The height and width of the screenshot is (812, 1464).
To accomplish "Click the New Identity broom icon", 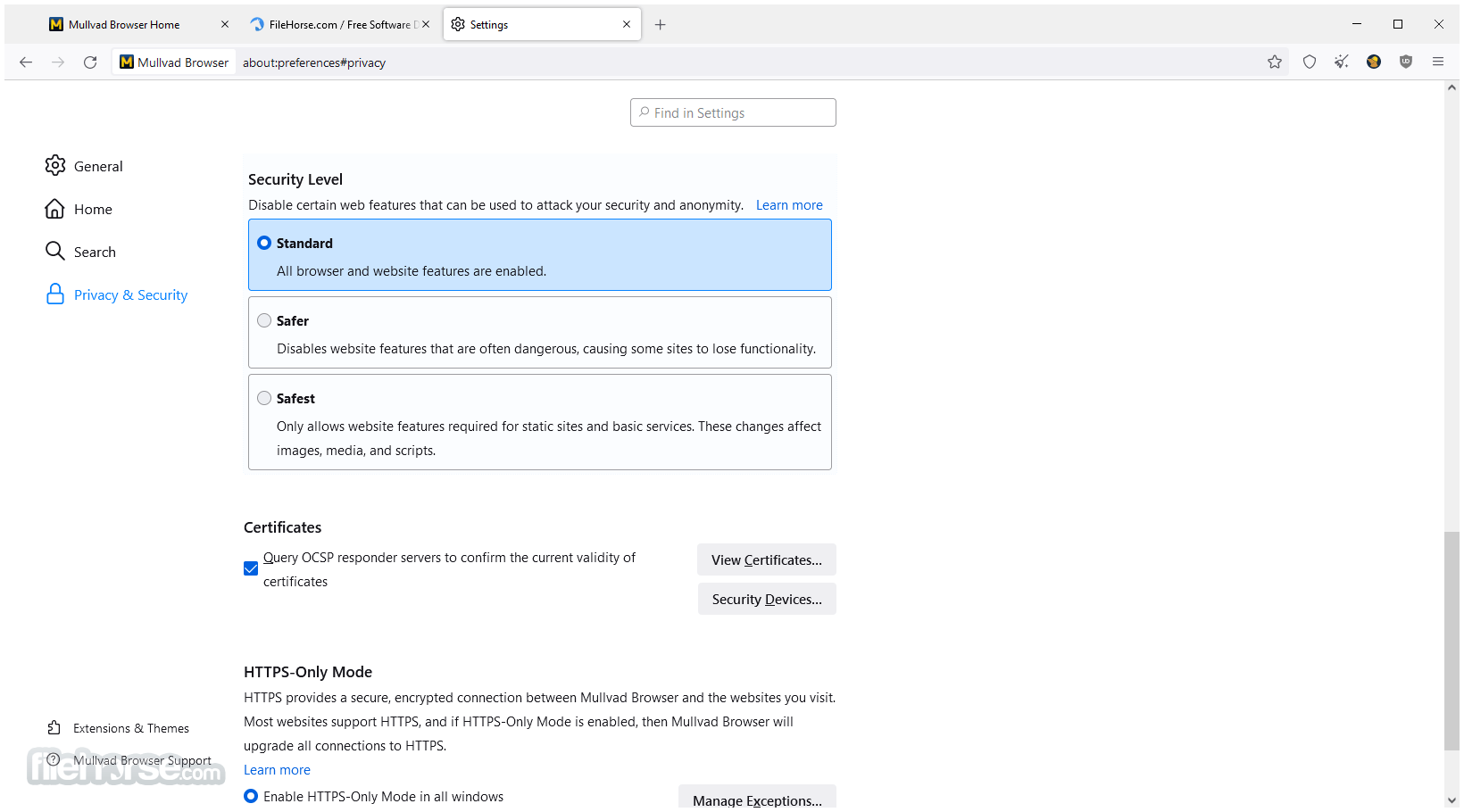I will tap(1342, 62).
